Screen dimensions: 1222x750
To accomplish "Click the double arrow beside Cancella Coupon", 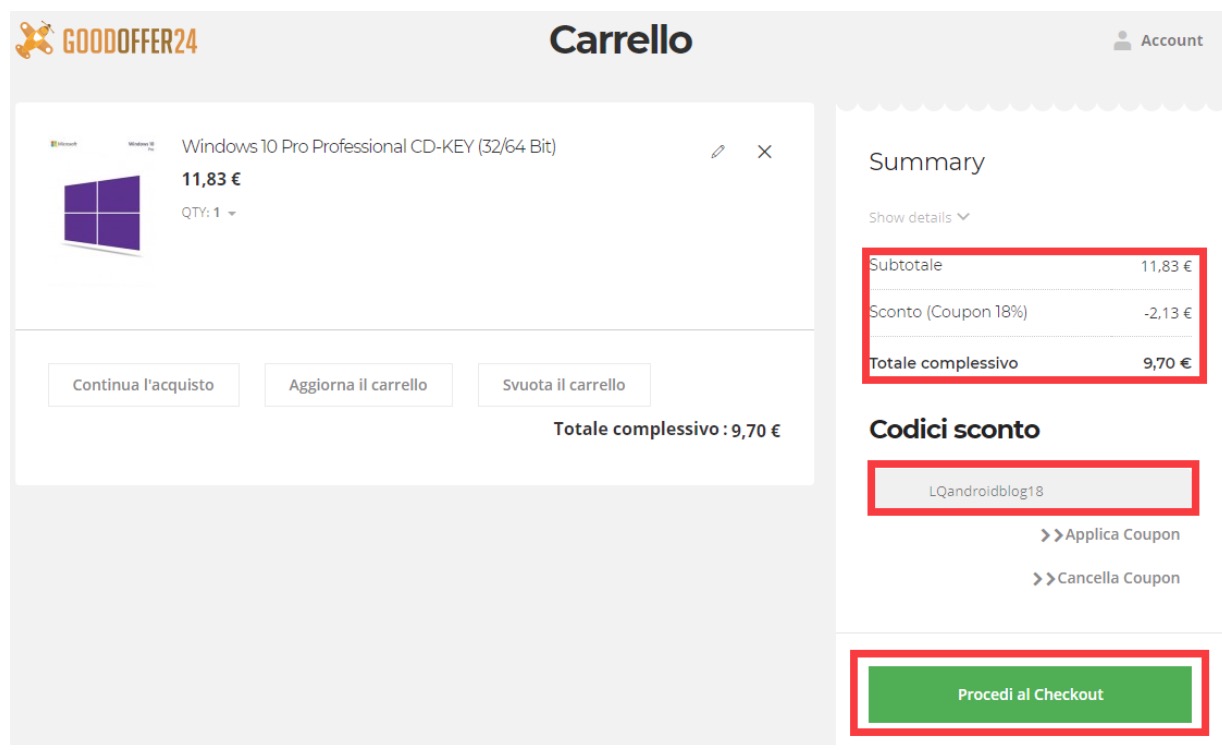I will [1043, 579].
